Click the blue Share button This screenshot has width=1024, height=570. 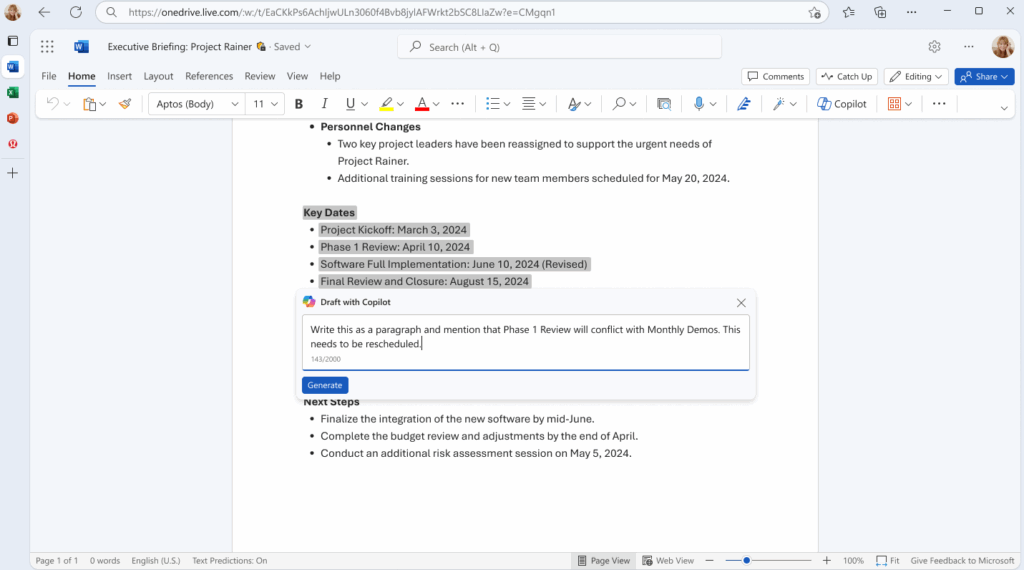pyautogui.click(x=984, y=76)
